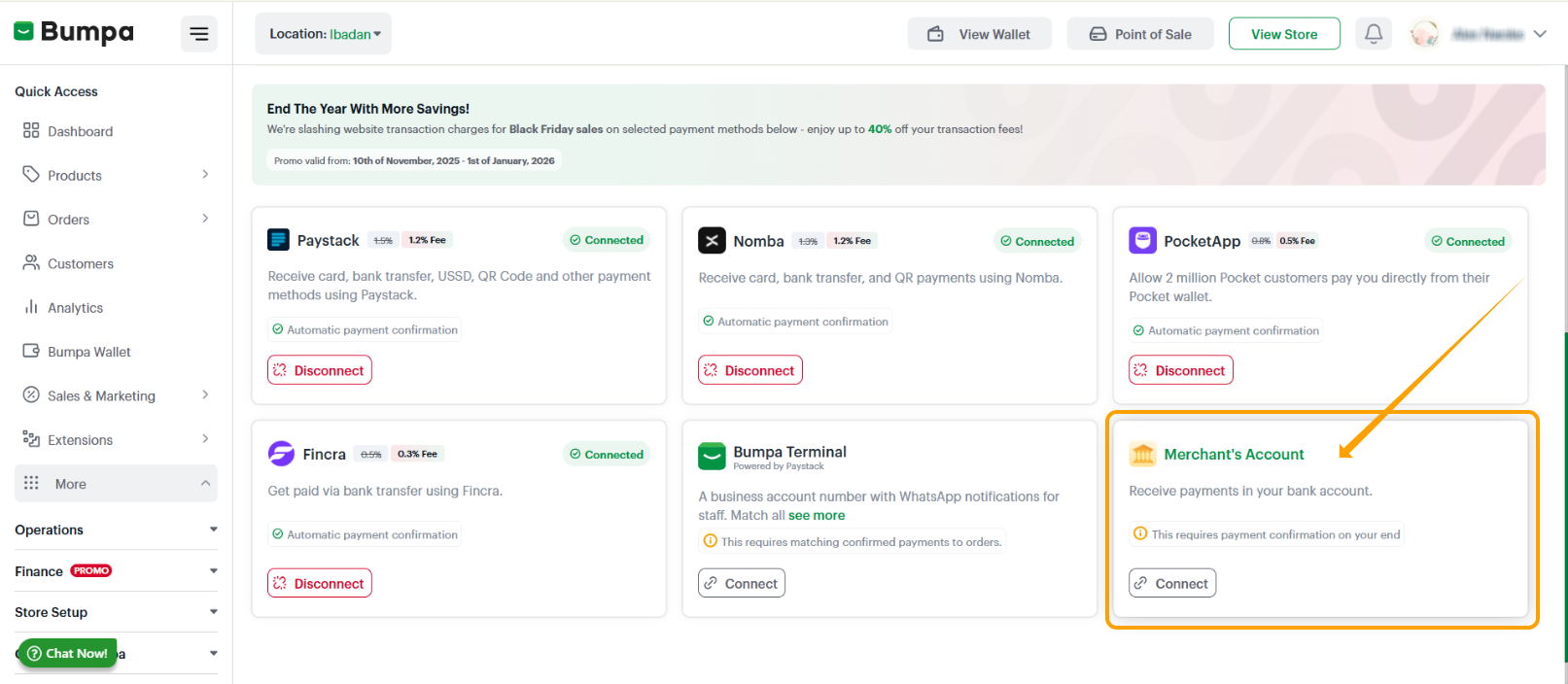Screen dimensions: 1568x684
Task: Click the Extensions puzzle icon
Action: tap(31, 439)
